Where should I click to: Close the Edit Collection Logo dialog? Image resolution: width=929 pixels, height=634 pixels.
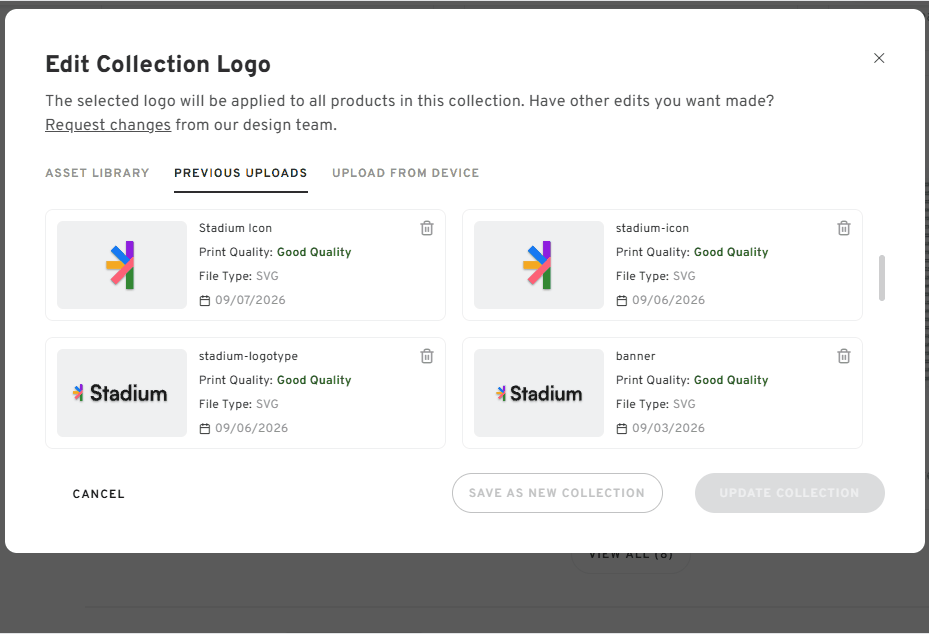[879, 58]
